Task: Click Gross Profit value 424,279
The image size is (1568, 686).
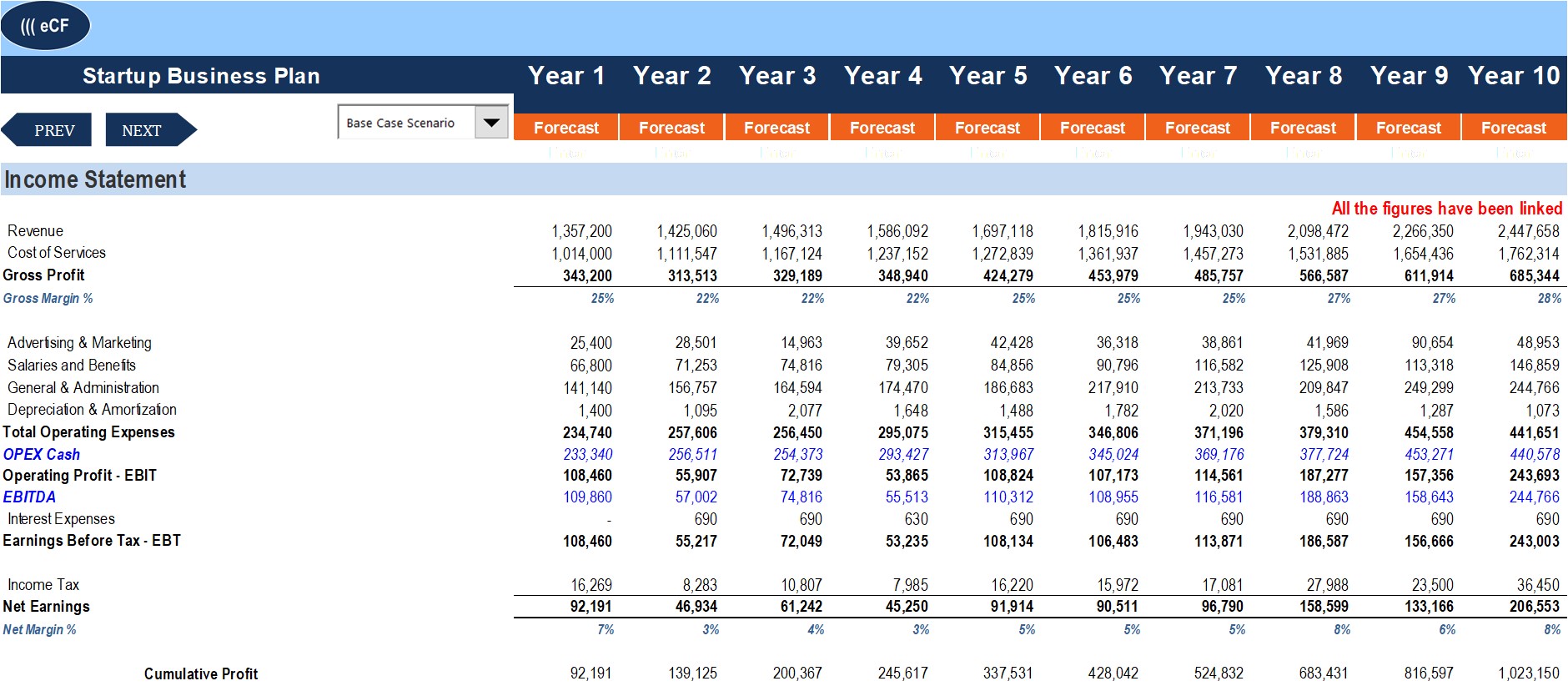Action: [1008, 276]
